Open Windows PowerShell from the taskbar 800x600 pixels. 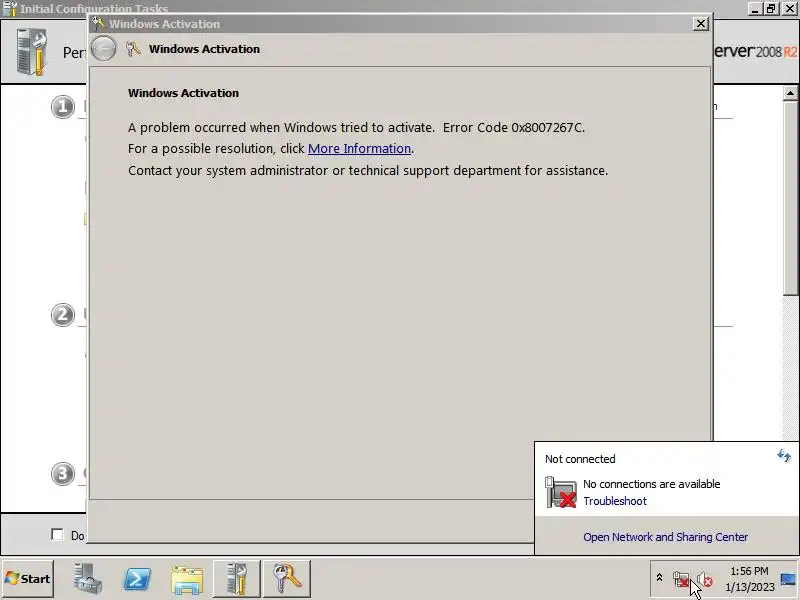click(137, 579)
